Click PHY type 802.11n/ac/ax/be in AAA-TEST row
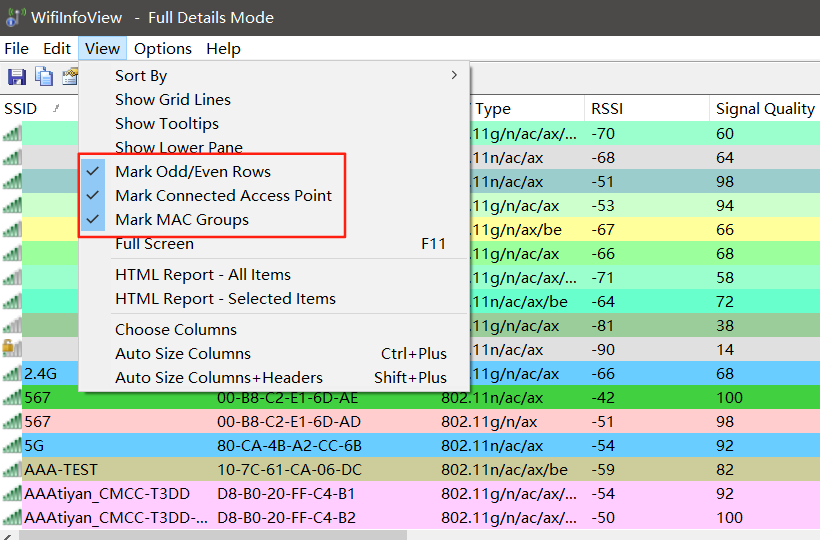The image size is (820, 540). click(x=504, y=469)
